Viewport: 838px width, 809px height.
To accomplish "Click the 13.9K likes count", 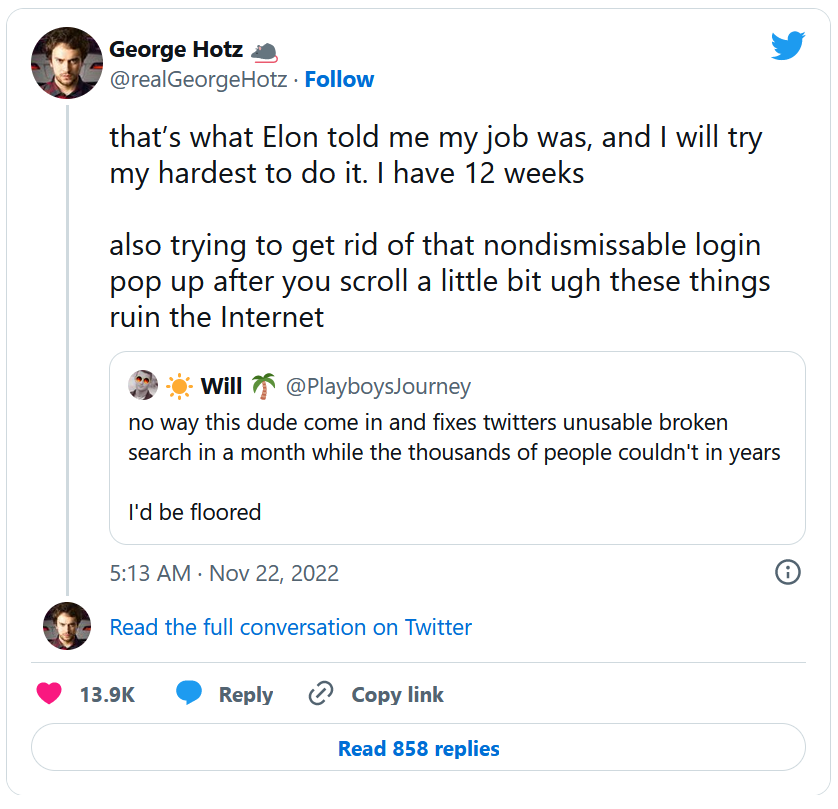I will pyautogui.click(x=107, y=695).
